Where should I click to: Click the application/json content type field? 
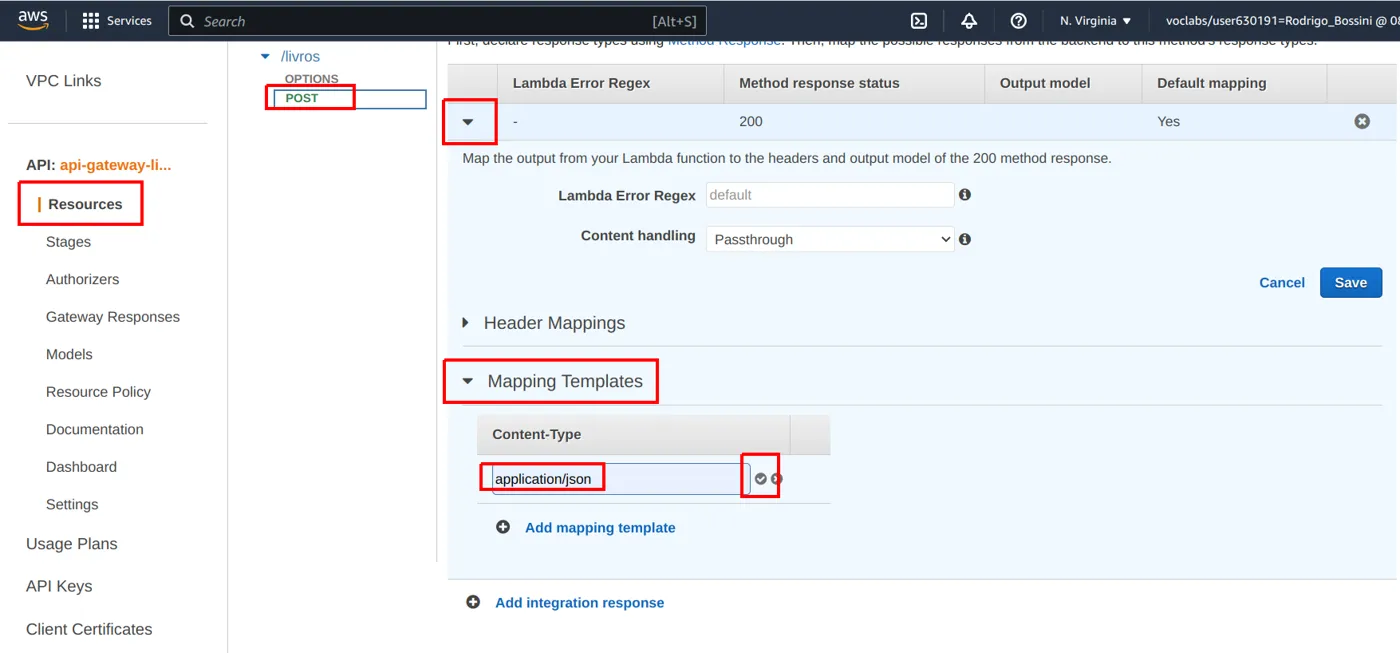pyautogui.click(x=621, y=479)
